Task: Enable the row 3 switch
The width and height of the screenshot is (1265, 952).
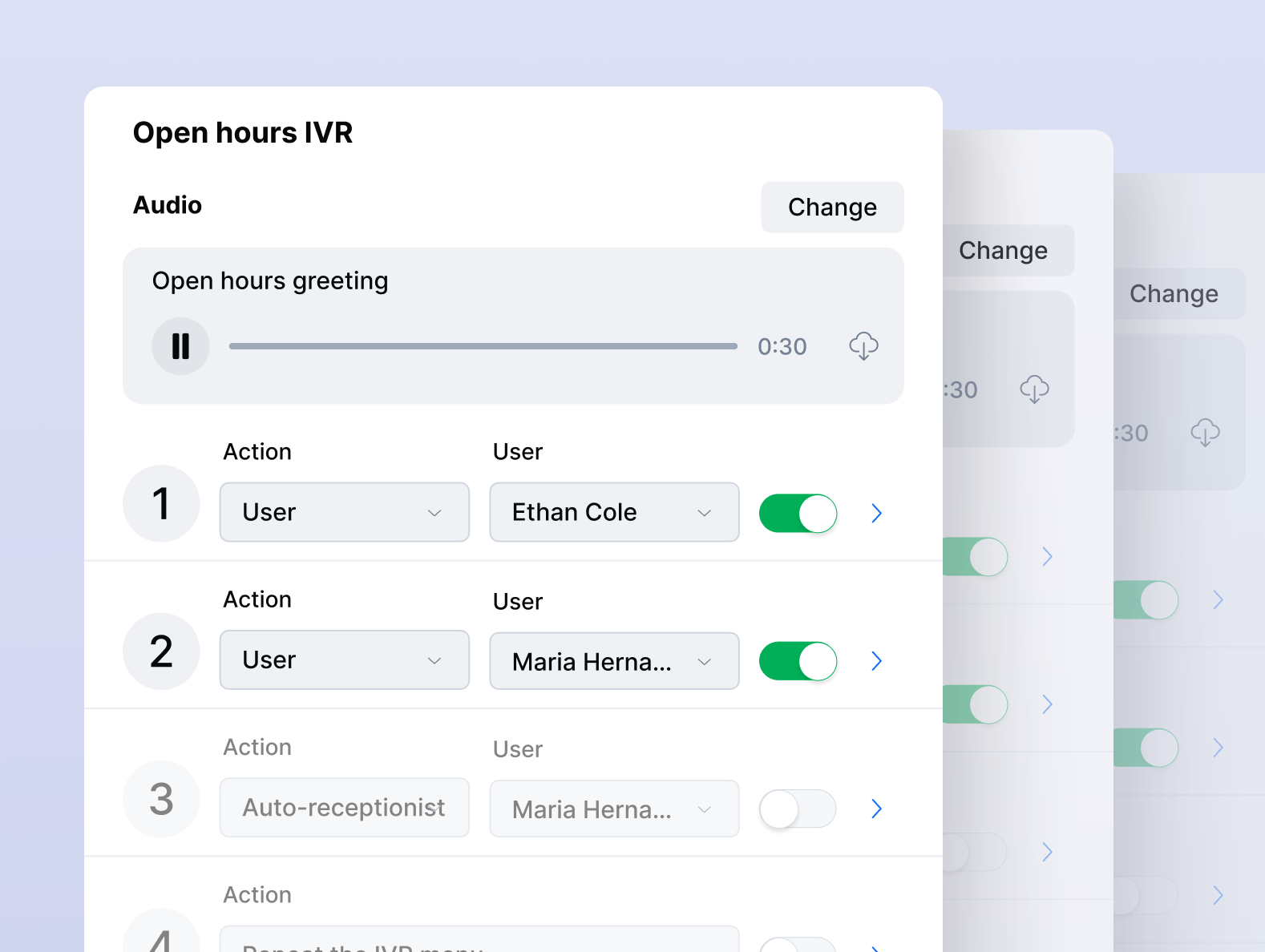Action: tap(798, 809)
